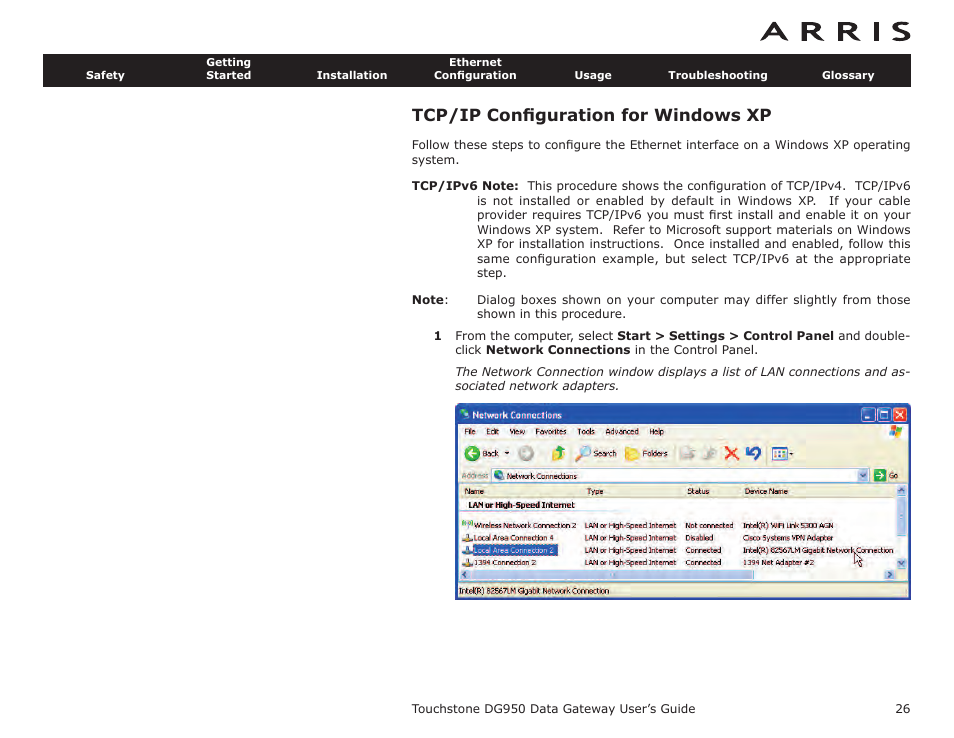This screenshot has height=738, width=954.
Task: Close the Network Connections window
Action: tap(900, 415)
